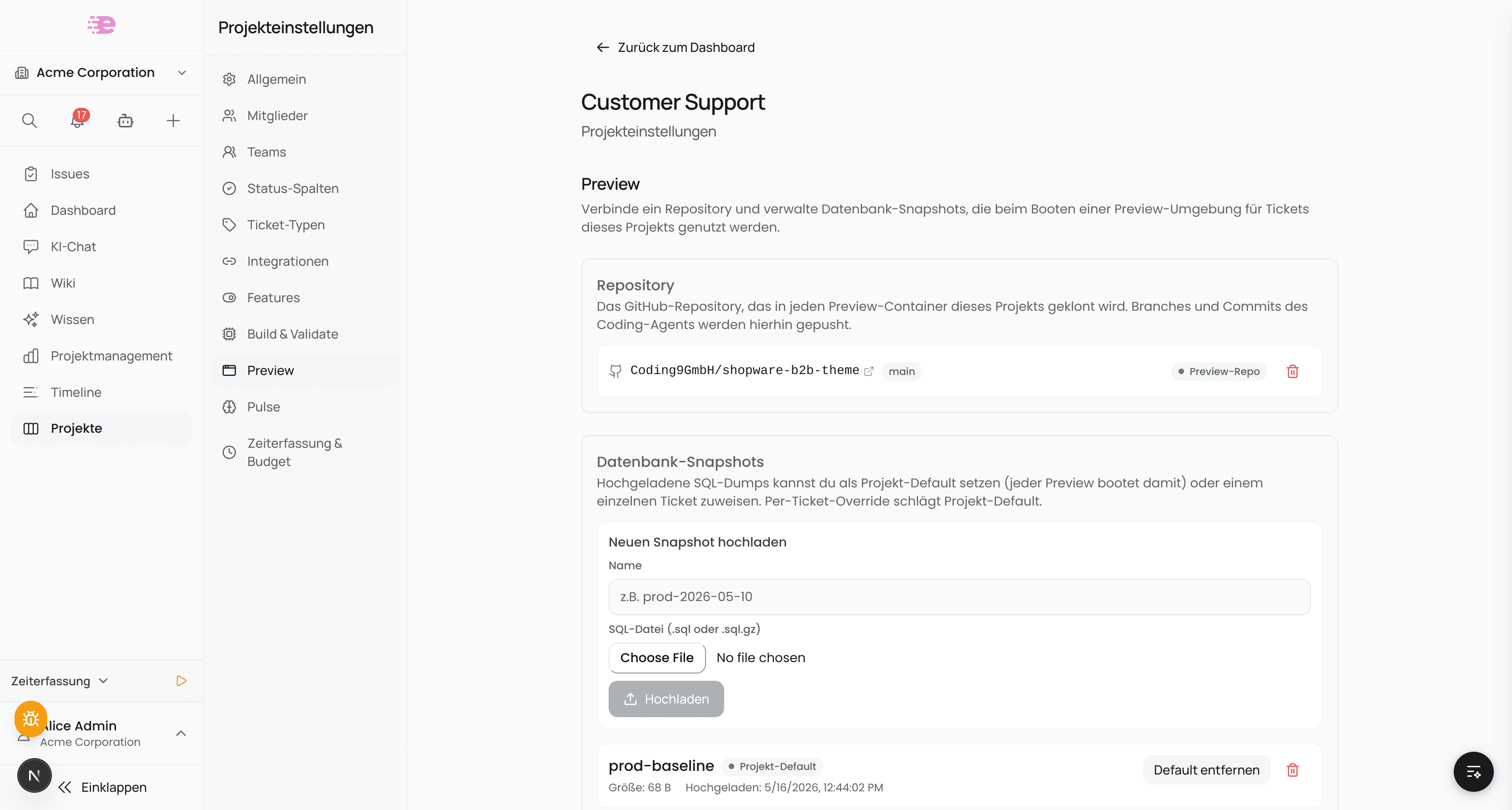Click the floating dark list-sparkle button
The width and height of the screenshot is (1512, 810).
click(x=1473, y=772)
